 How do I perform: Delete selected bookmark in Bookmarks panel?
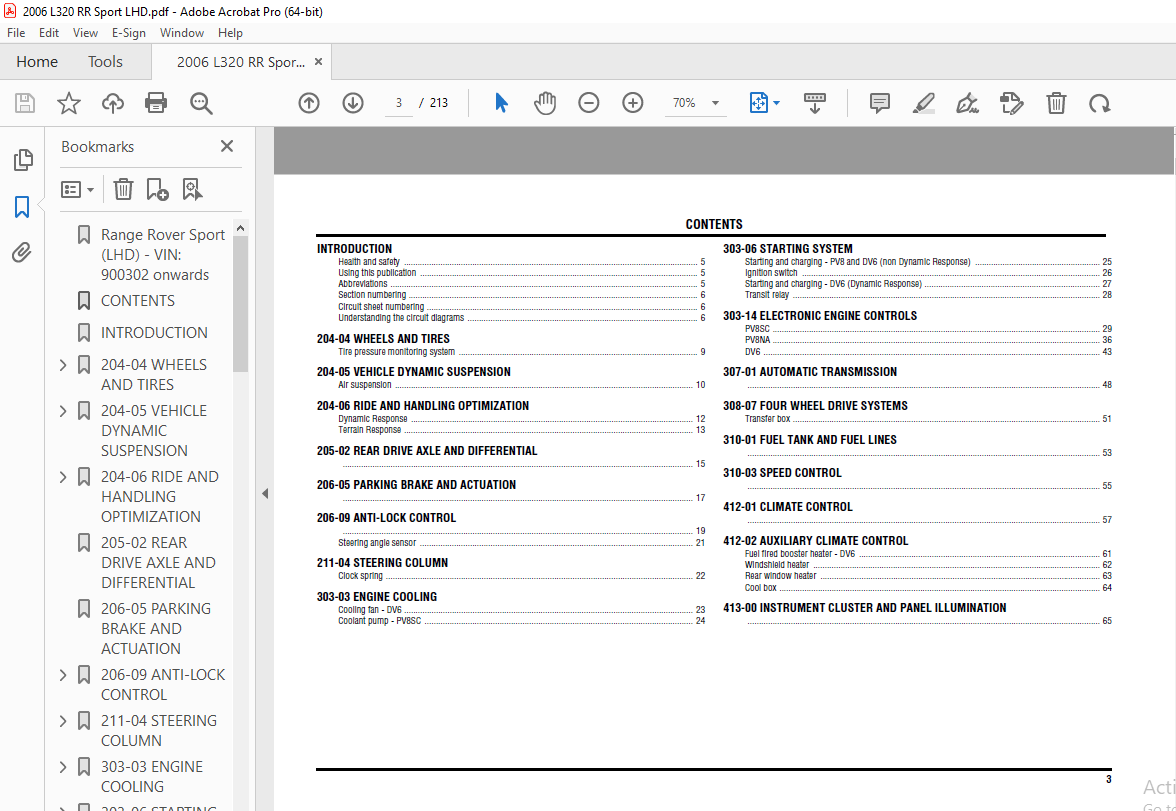[x=123, y=189]
